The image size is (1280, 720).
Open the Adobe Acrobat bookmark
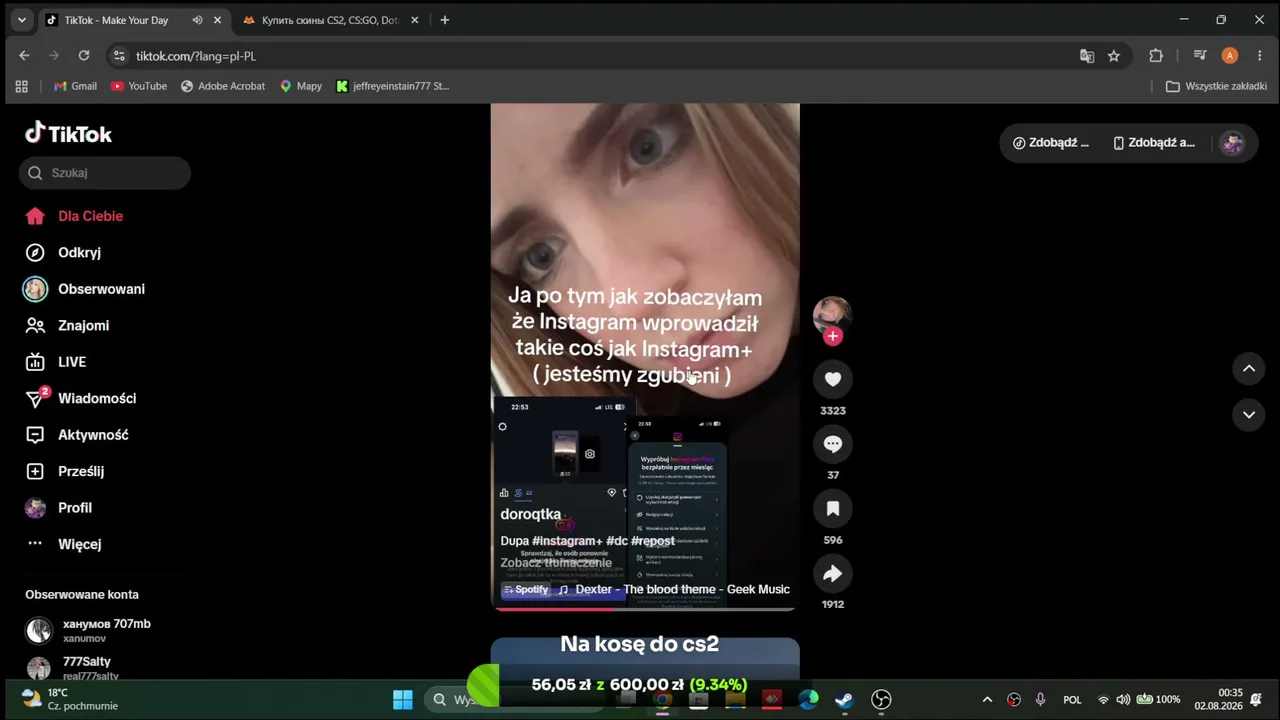pyautogui.click(x=223, y=86)
